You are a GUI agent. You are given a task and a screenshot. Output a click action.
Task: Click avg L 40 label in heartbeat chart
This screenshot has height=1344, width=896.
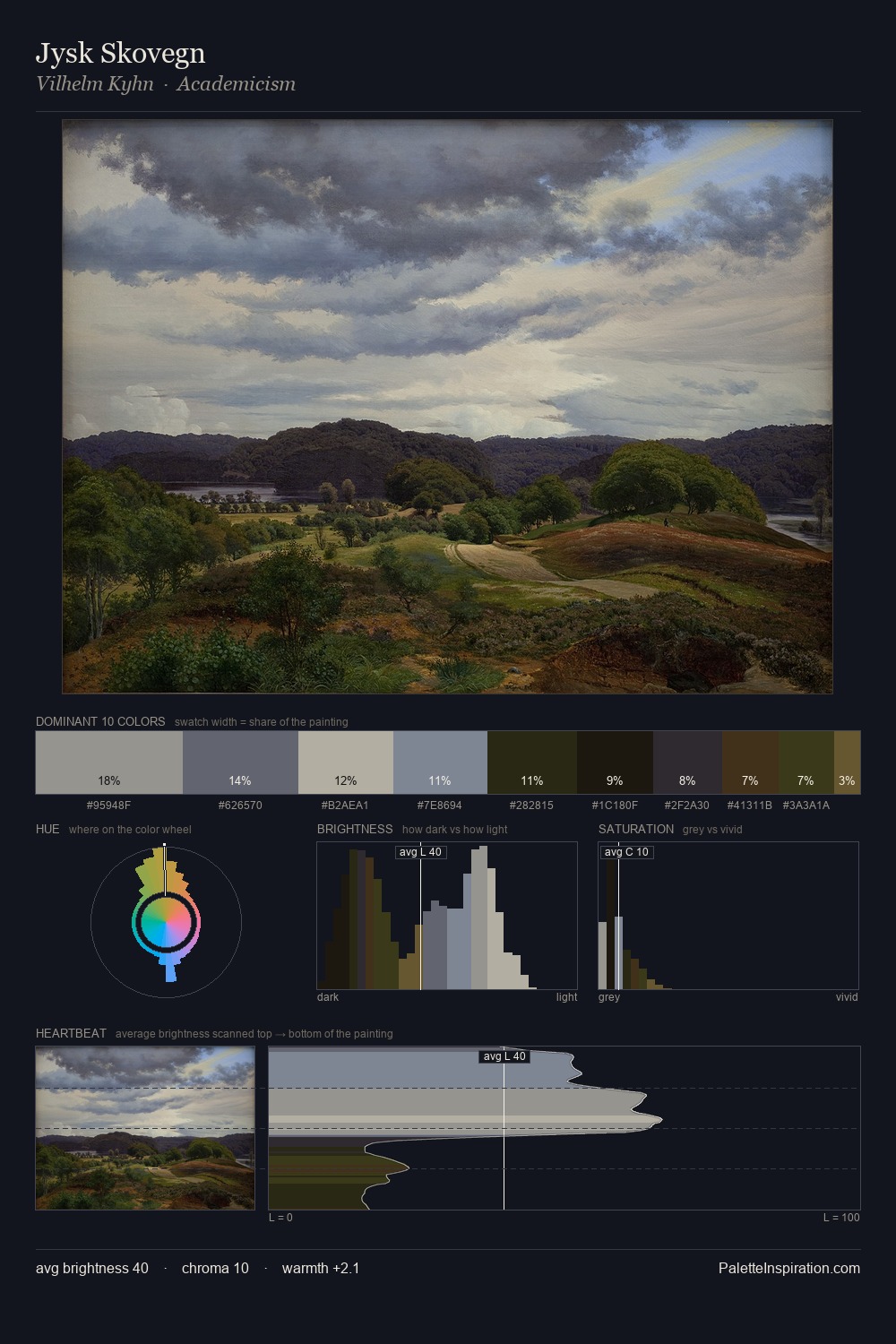504,1056
